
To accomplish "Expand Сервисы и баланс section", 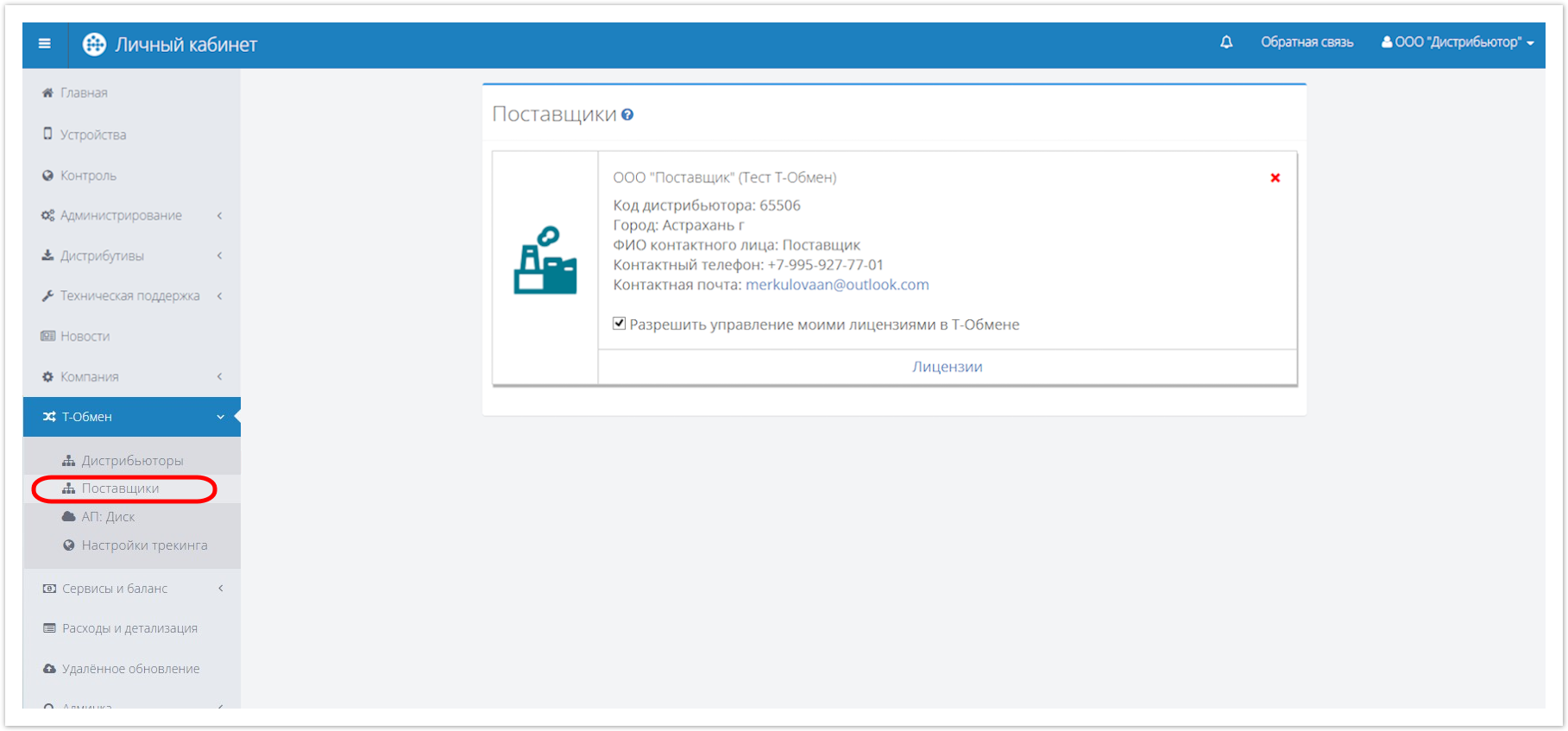I will click(115, 589).
